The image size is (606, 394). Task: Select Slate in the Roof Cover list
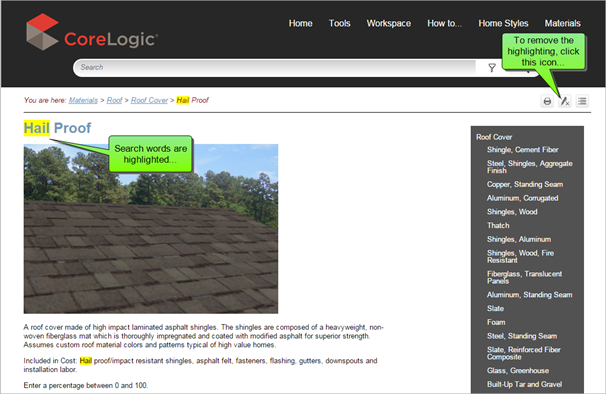point(495,309)
